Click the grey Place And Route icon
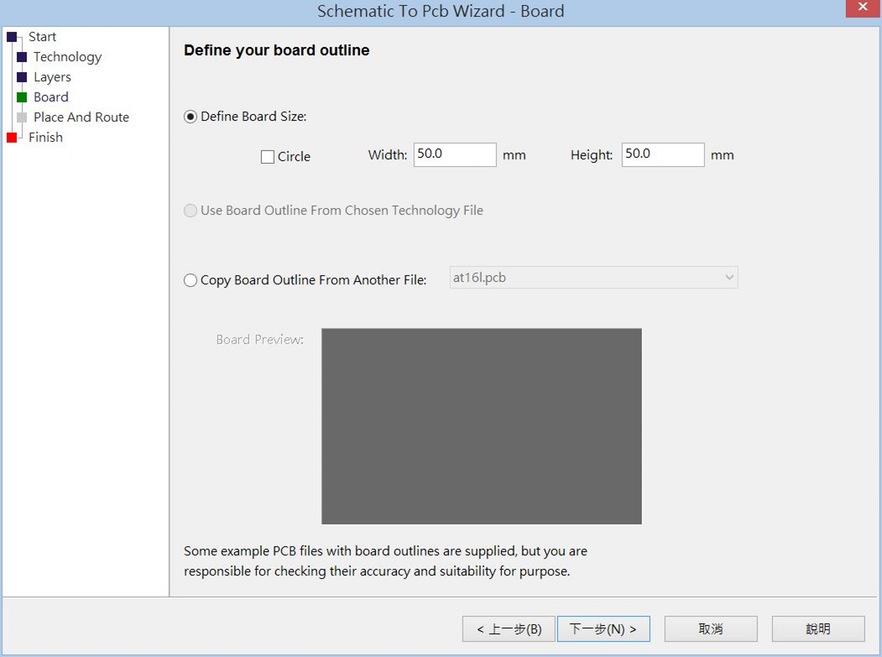 22,118
